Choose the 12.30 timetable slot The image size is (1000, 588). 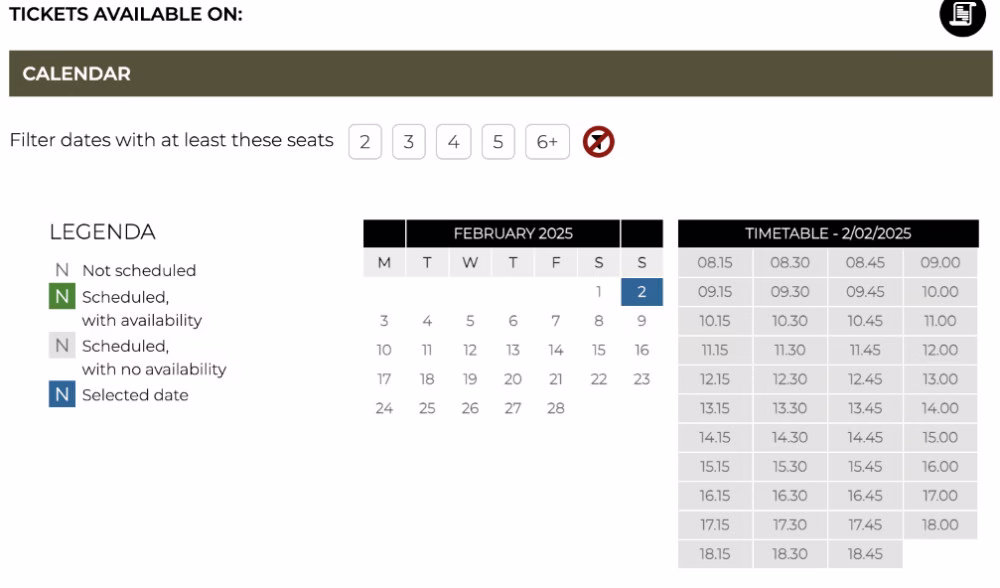pos(790,379)
